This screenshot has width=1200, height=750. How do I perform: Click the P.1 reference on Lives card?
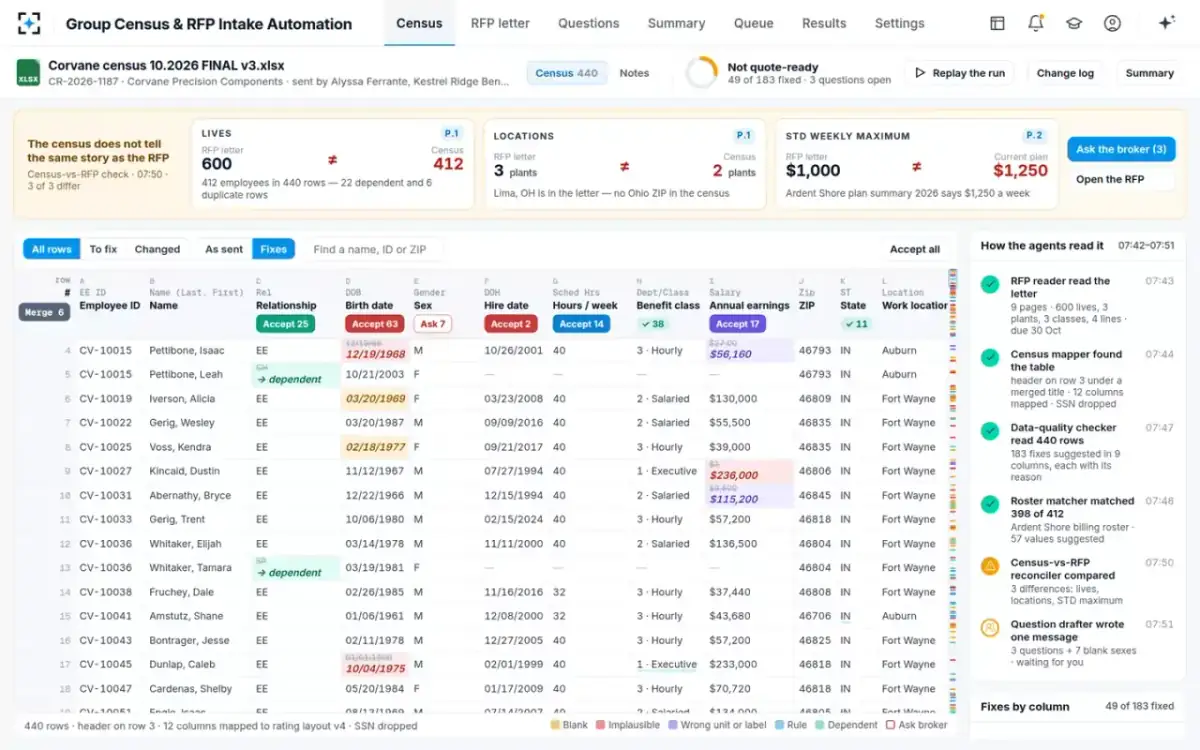pos(451,134)
